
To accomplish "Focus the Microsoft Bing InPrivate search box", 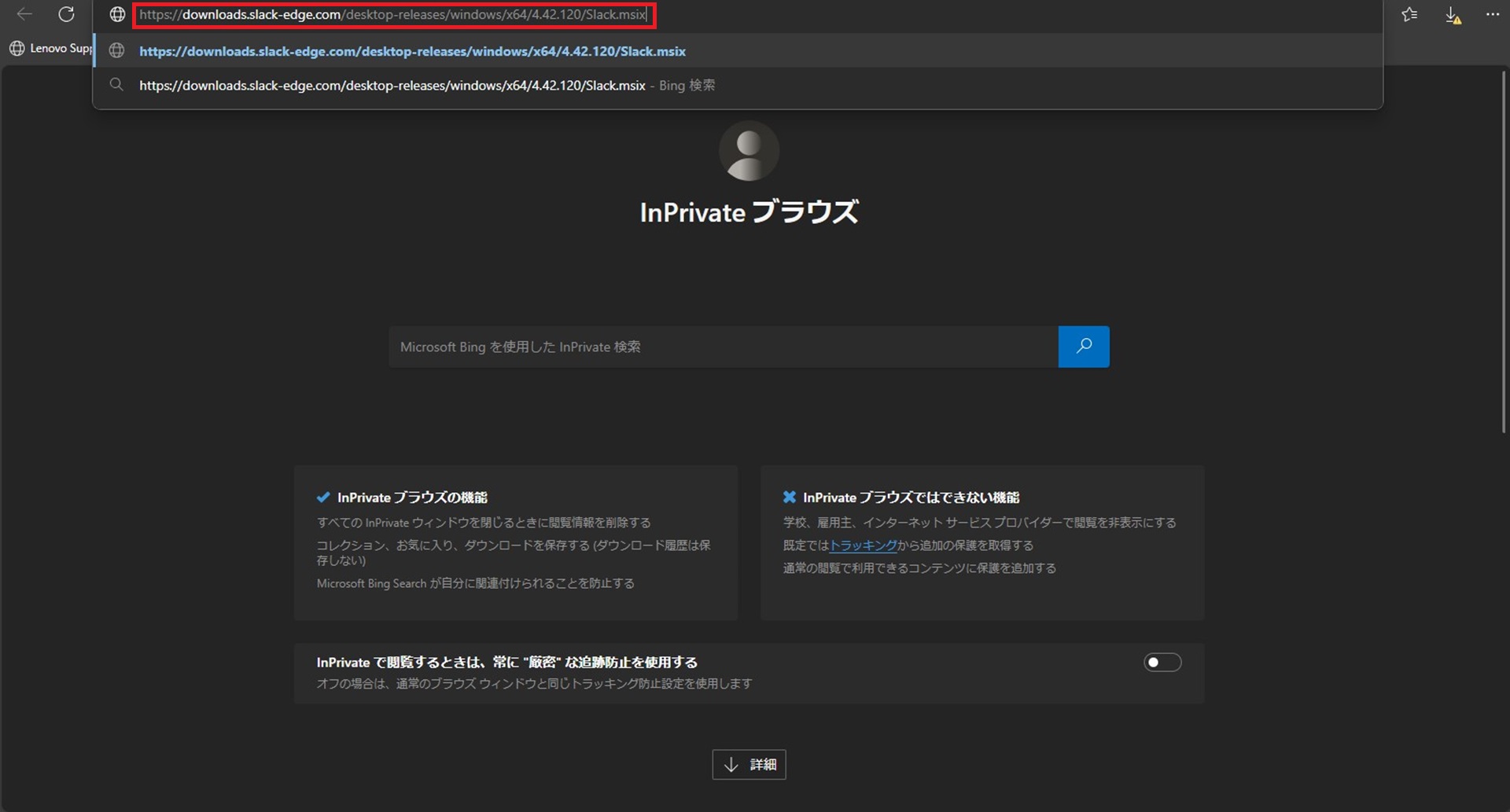I will (x=723, y=347).
